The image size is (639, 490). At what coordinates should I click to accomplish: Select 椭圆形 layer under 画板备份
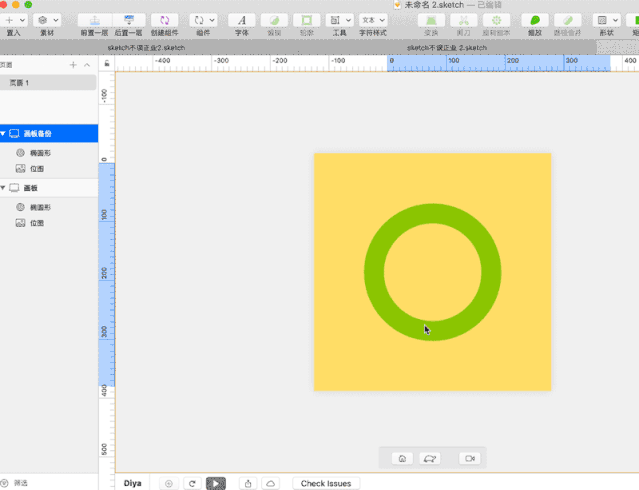(x=49, y=153)
